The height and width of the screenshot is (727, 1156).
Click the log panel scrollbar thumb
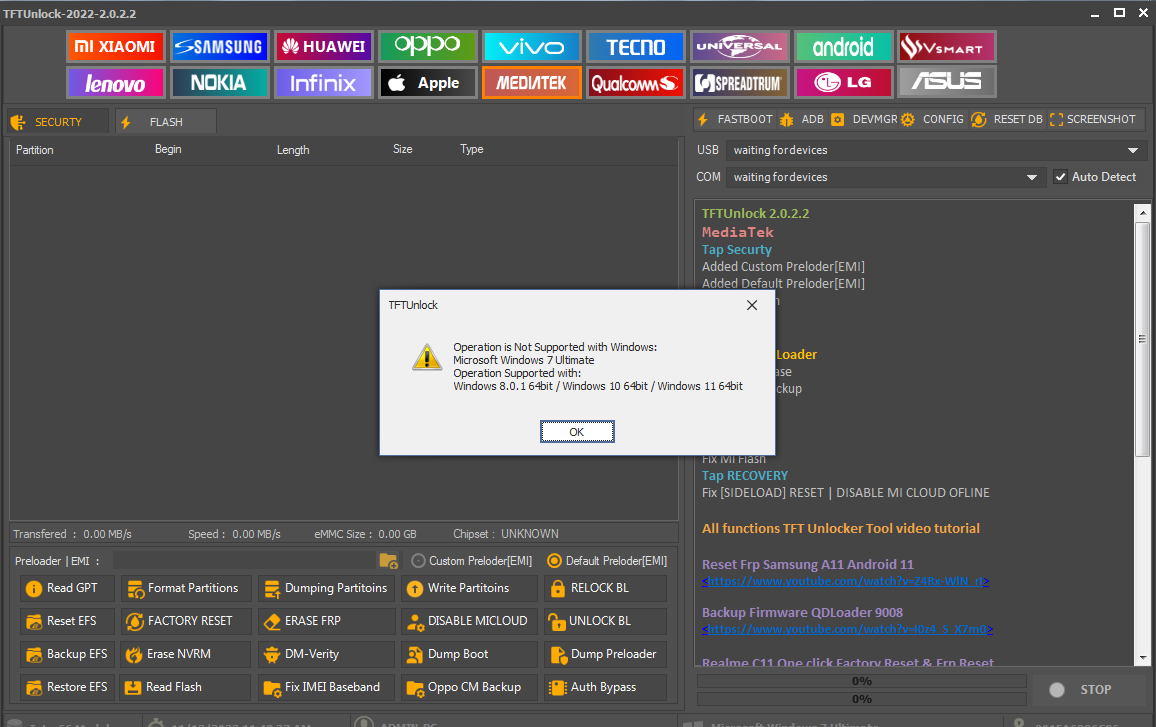pyautogui.click(x=1142, y=339)
